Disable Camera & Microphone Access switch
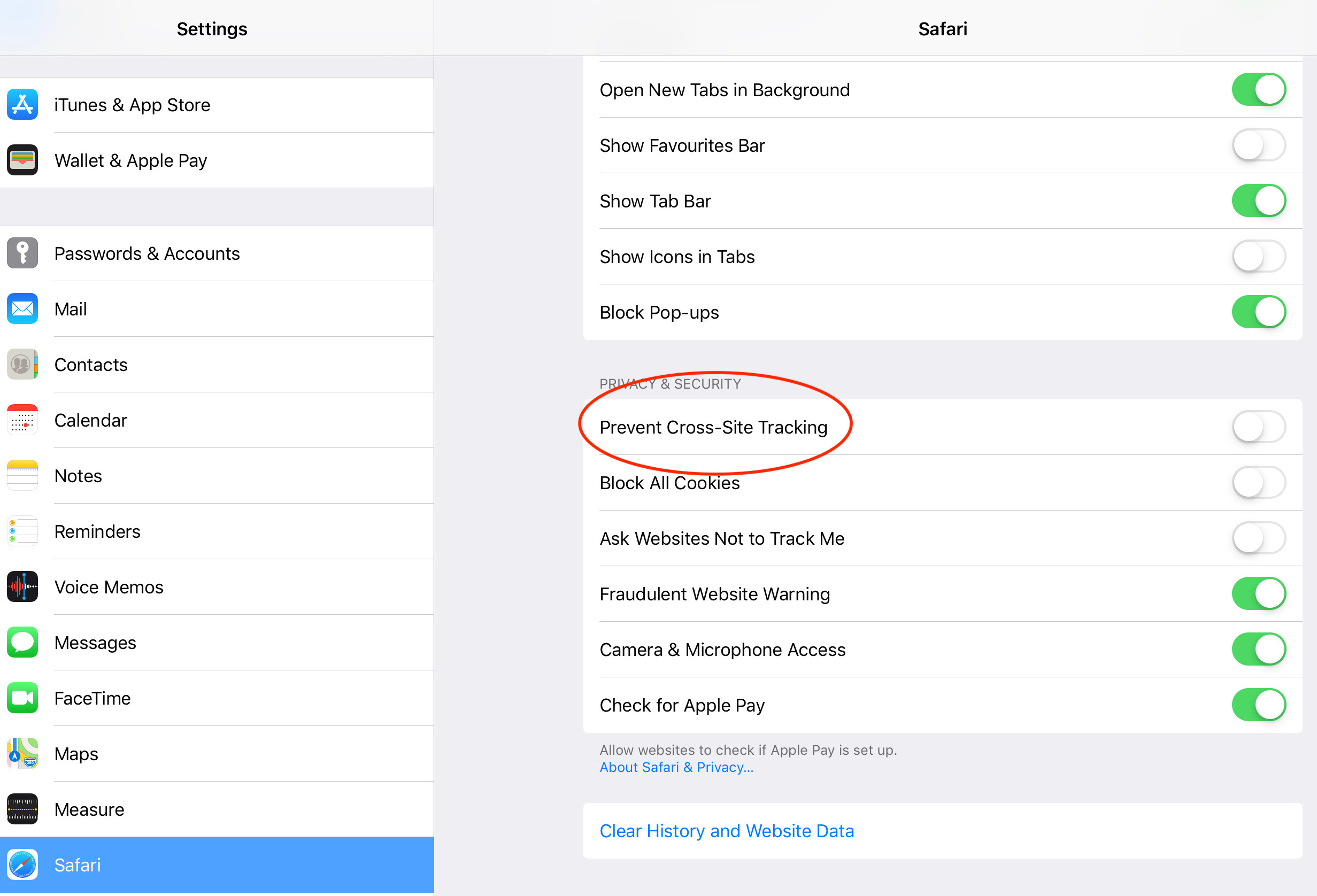The image size is (1317, 896). click(x=1259, y=649)
